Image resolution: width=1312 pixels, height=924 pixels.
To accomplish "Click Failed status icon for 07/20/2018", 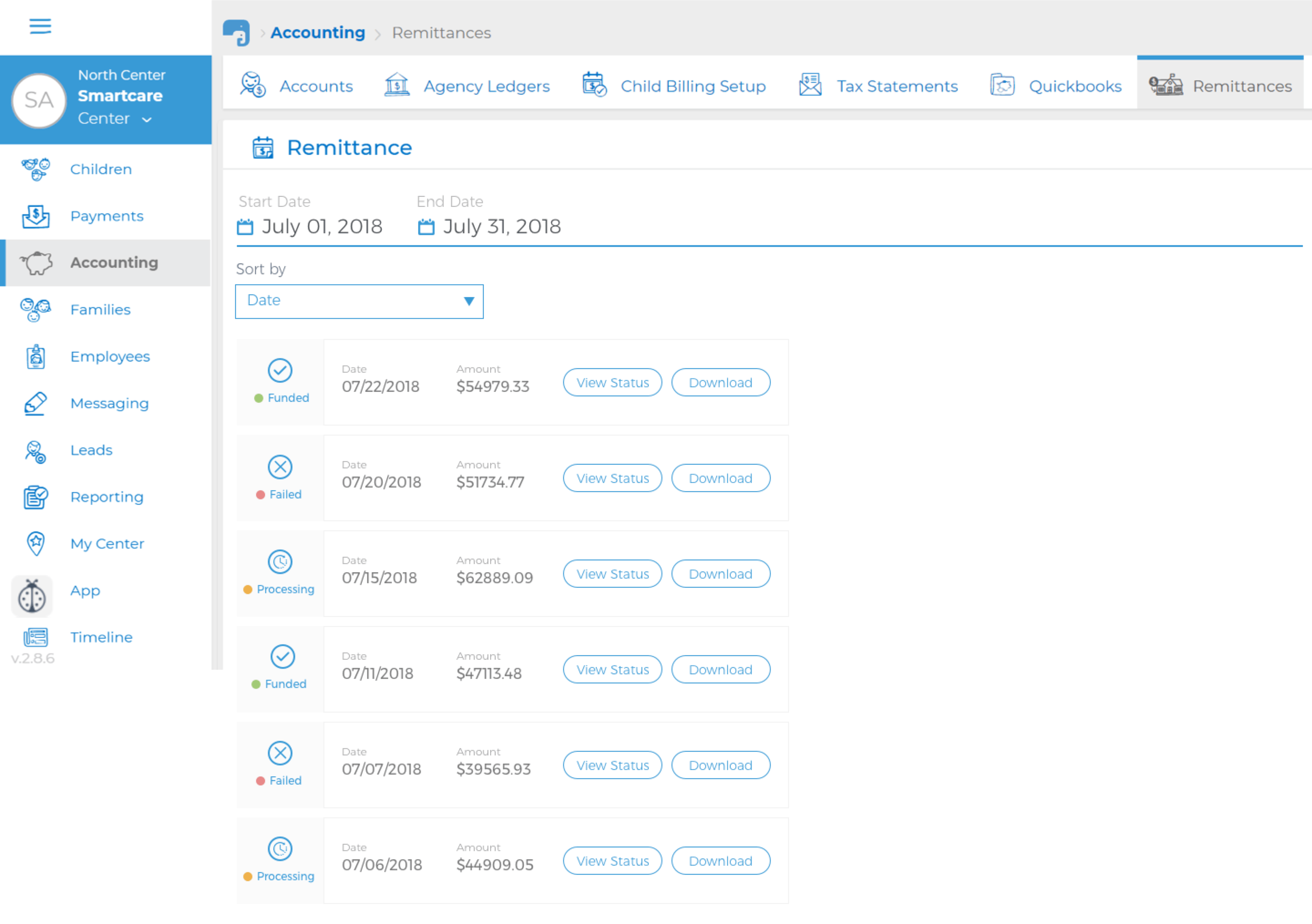I will click(x=280, y=467).
